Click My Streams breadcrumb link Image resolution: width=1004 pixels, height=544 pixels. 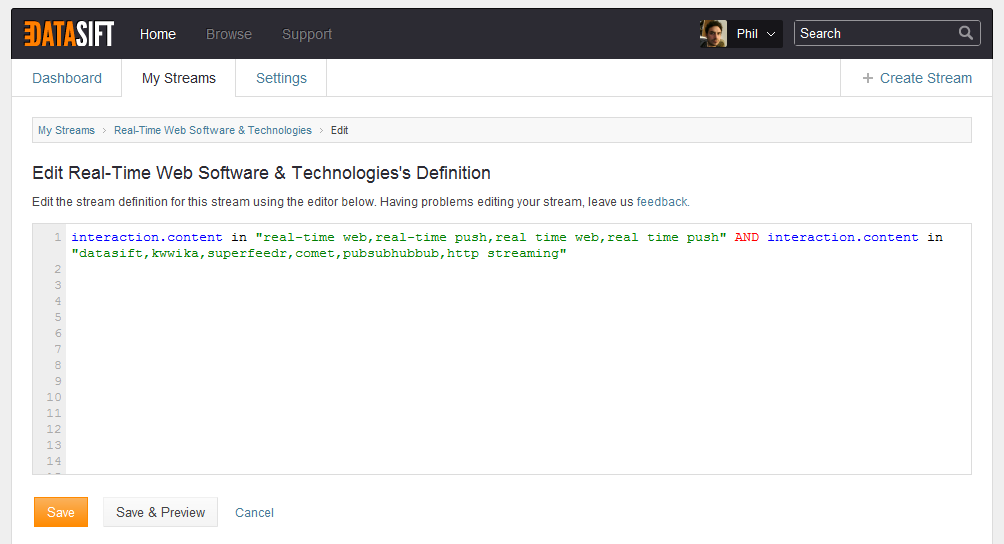click(x=66, y=130)
